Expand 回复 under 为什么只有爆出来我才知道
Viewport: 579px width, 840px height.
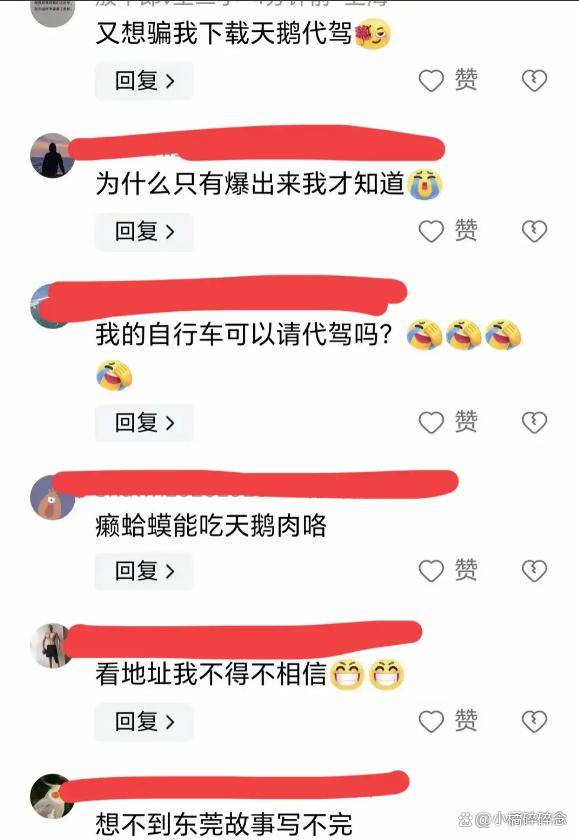point(144,231)
